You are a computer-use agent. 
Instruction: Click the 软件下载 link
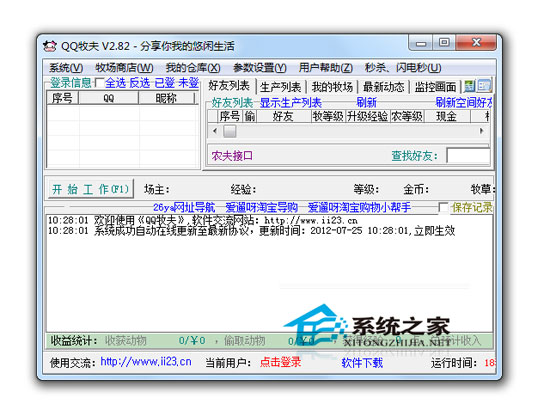coord(362,363)
